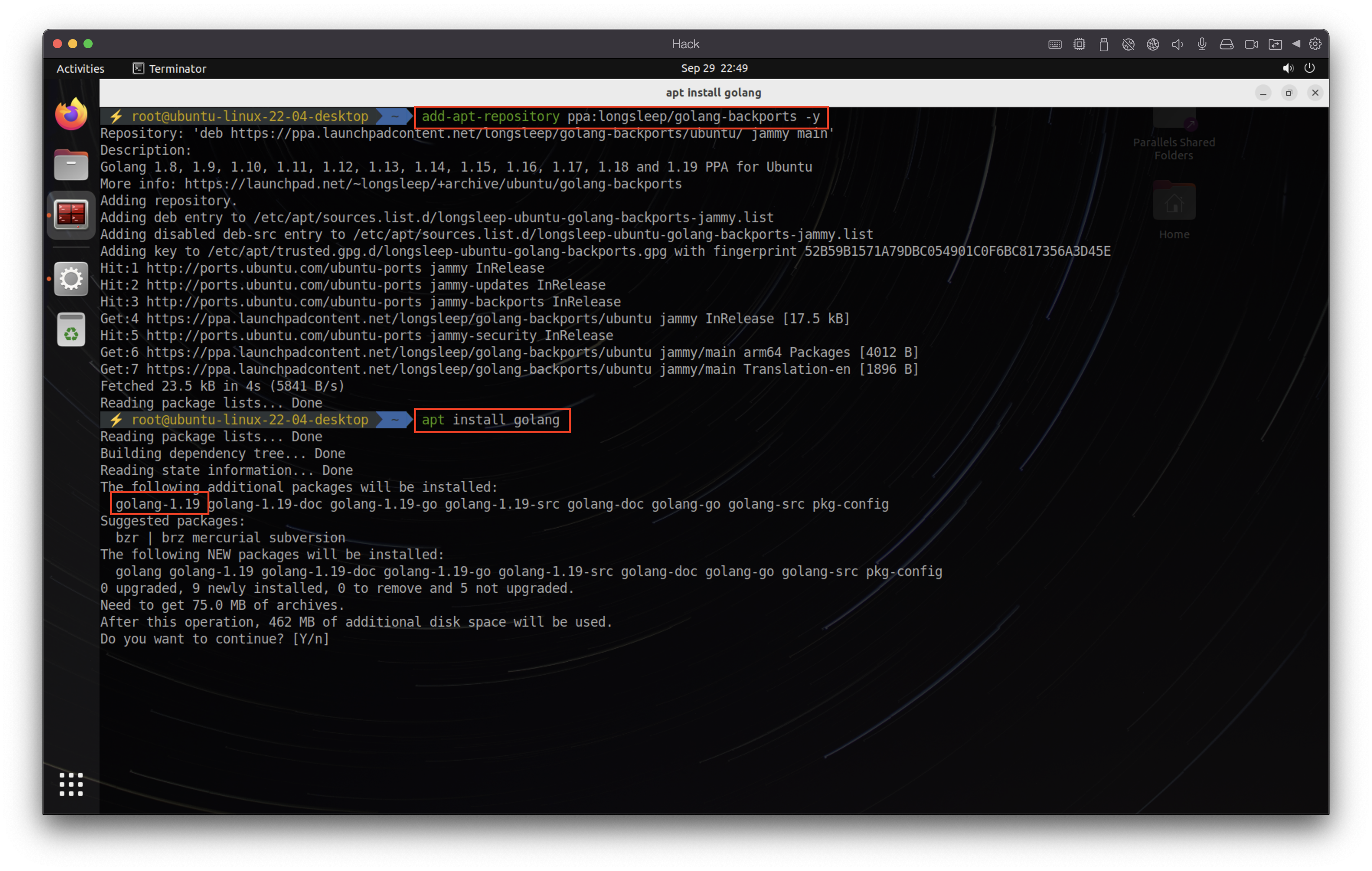Launch Firefox from the dock
The image size is (1372, 871).
point(71,115)
